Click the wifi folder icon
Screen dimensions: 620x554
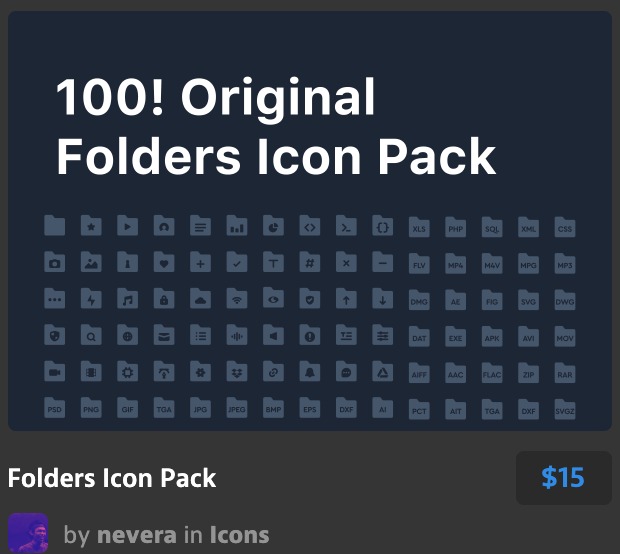coord(237,298)
